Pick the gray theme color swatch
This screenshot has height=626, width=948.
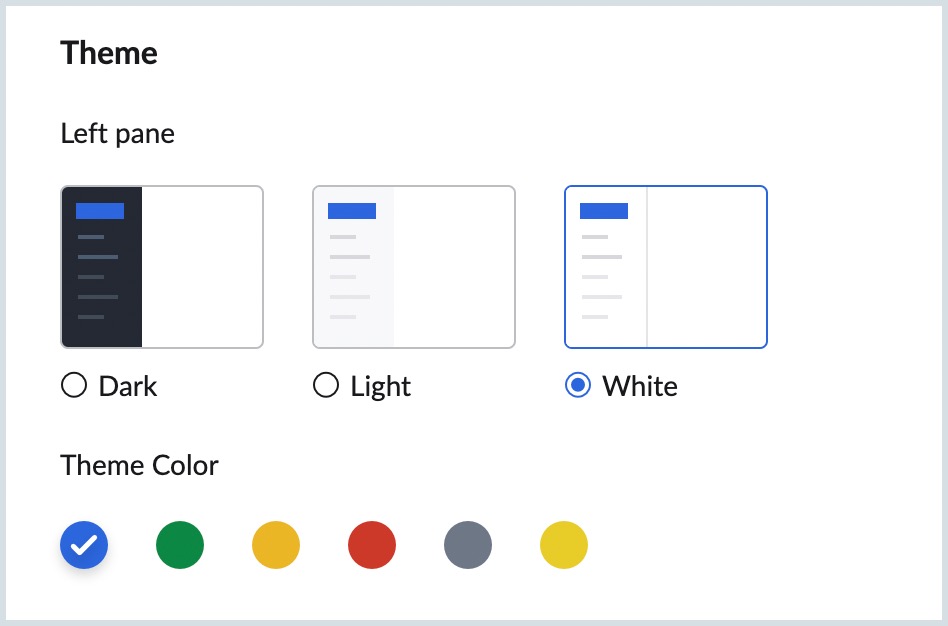click(468, 545)
